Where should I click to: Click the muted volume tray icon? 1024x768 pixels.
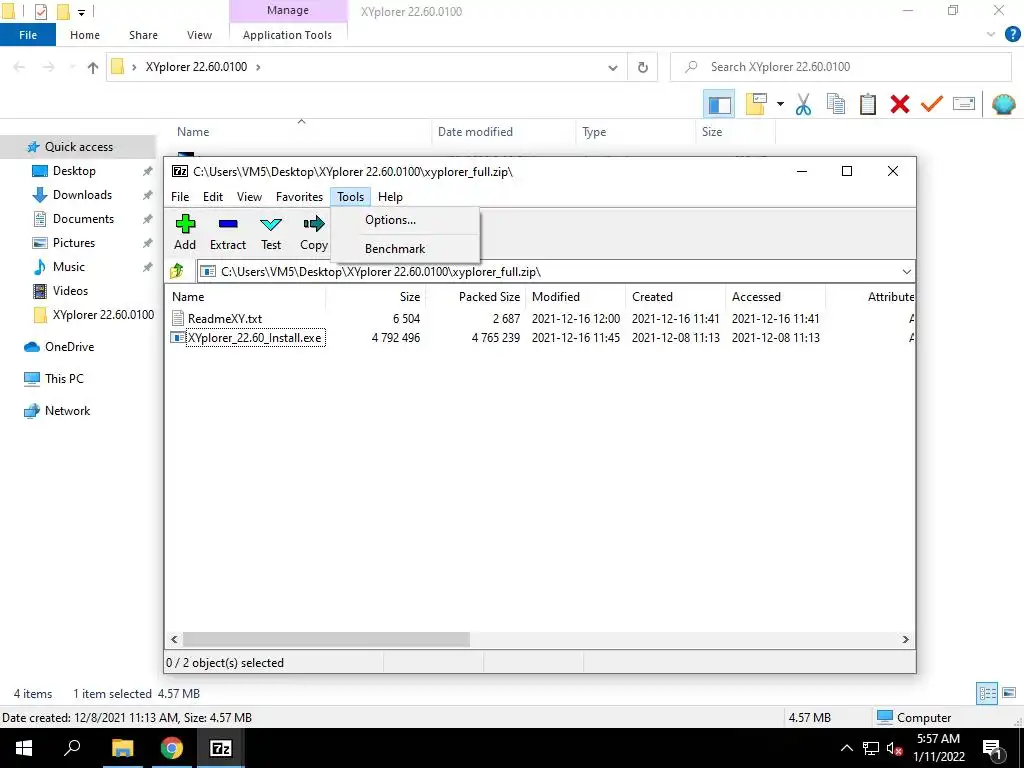894,748
